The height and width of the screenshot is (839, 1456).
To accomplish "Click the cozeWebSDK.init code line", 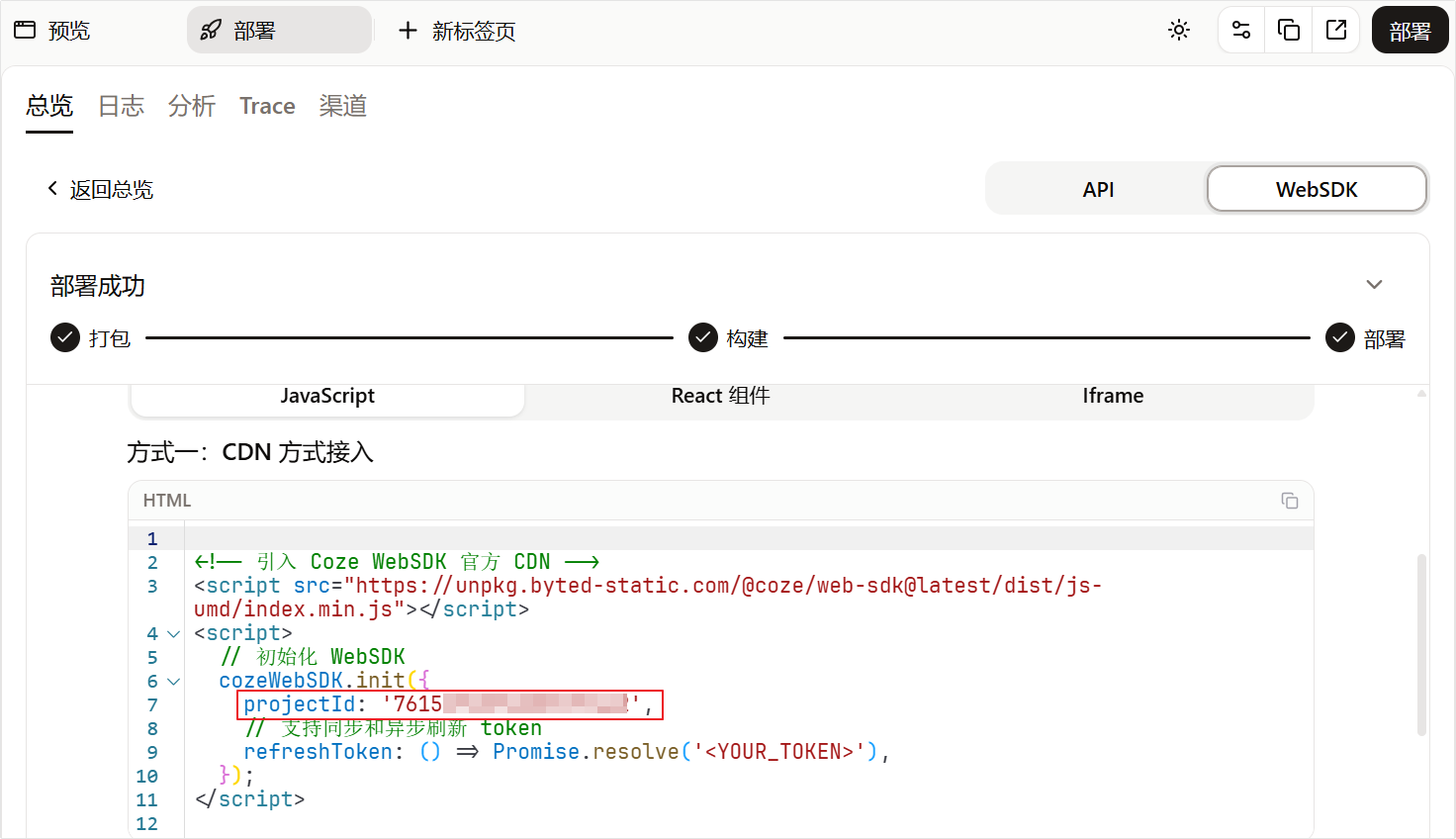I will pos(324,681).
